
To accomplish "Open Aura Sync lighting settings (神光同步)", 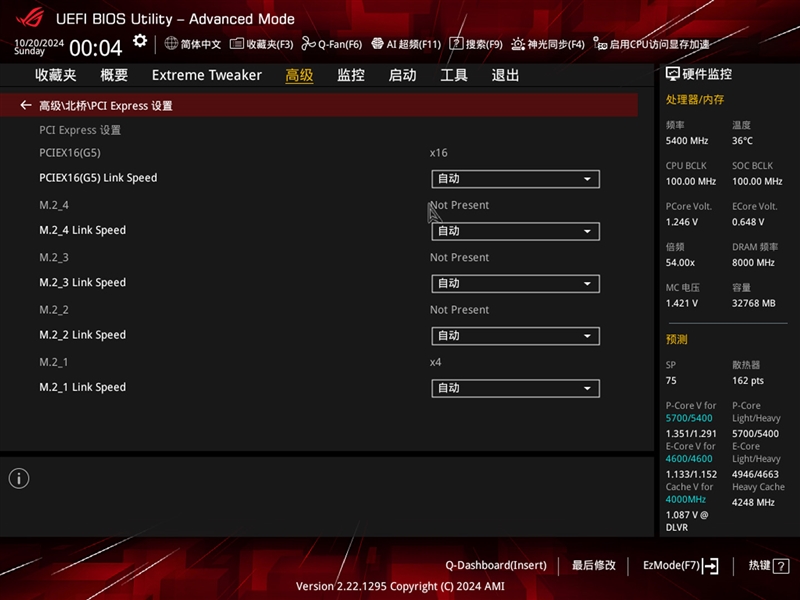I will [x=545, y=43].
